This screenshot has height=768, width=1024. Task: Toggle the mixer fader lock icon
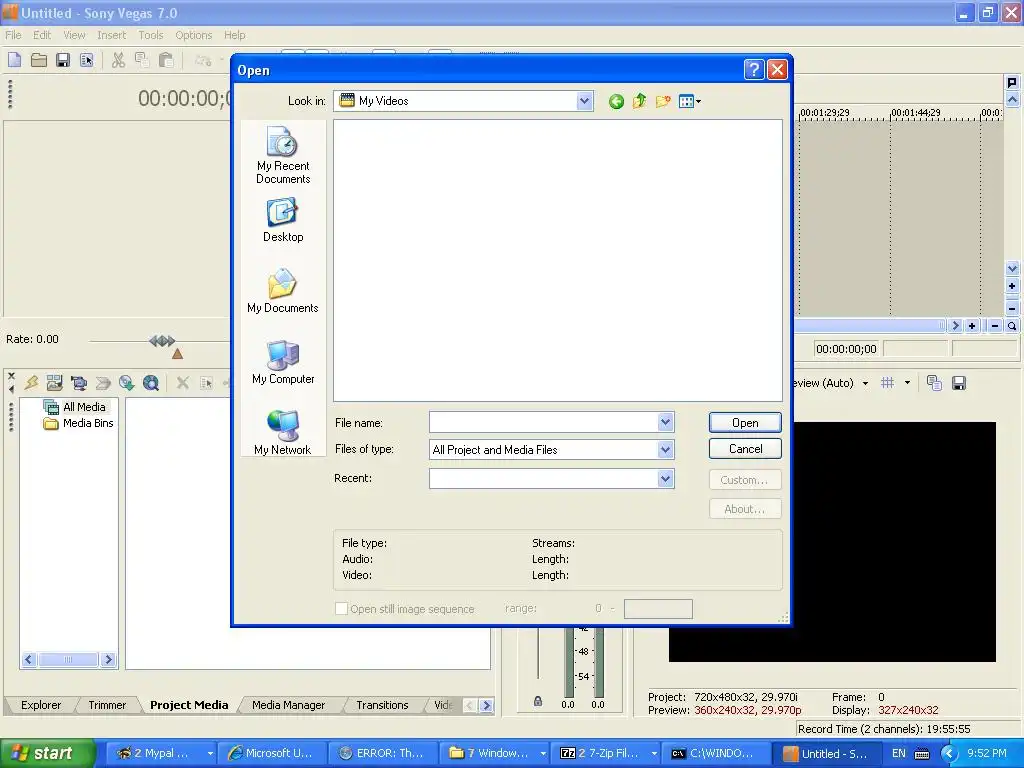click(537, 701)
